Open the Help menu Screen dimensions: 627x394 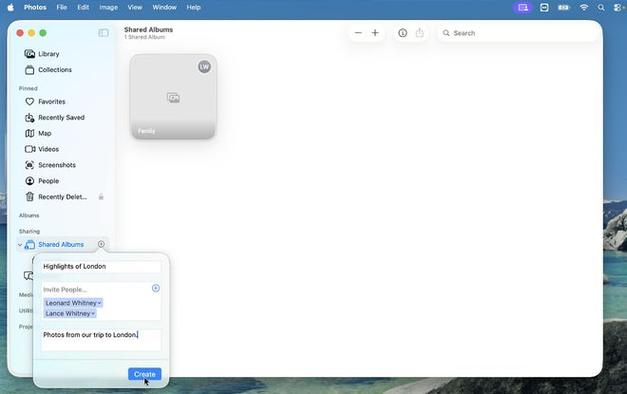[x=194, y=7]
